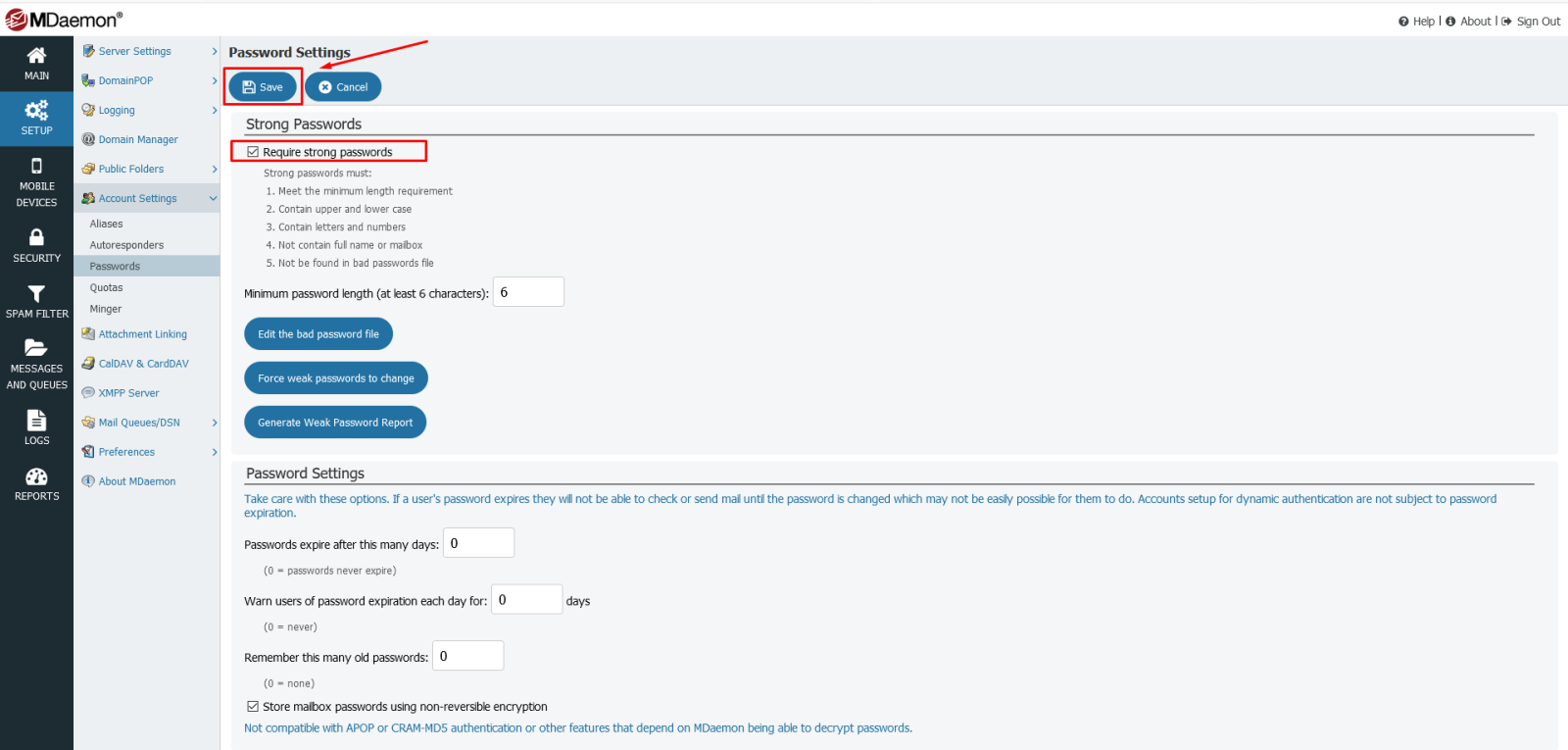Toggle Store mailbox passwords non-reversible encryption checkbox
The width and height of the screenshot is (1568, 750).
pyautogui.click(x=253, y=706)
